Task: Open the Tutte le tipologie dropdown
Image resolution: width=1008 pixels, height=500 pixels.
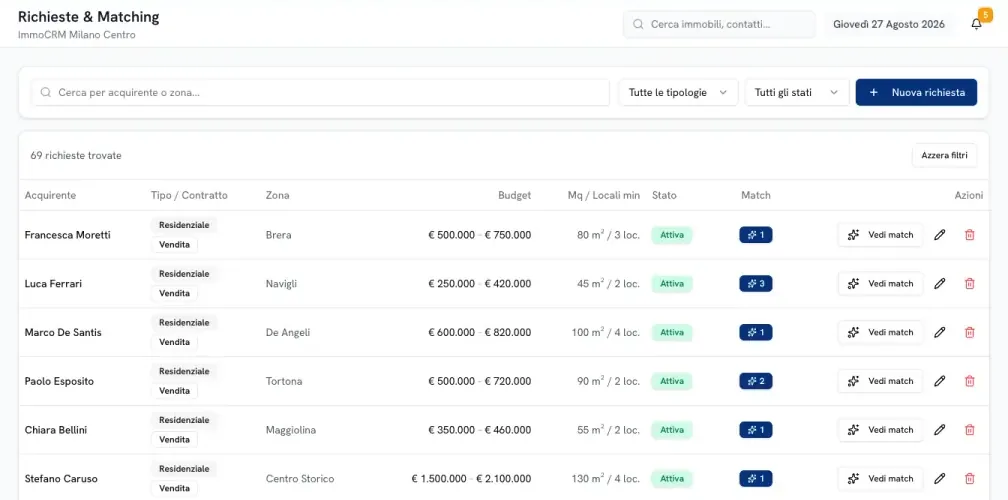Action: (x=678, y=93)
